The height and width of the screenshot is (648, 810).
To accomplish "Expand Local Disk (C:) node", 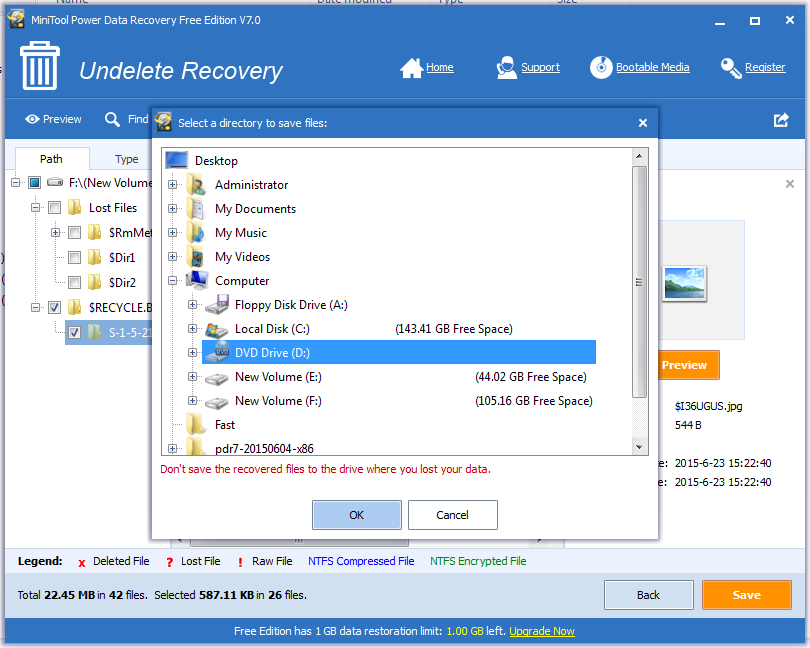I will pos(192,329).
